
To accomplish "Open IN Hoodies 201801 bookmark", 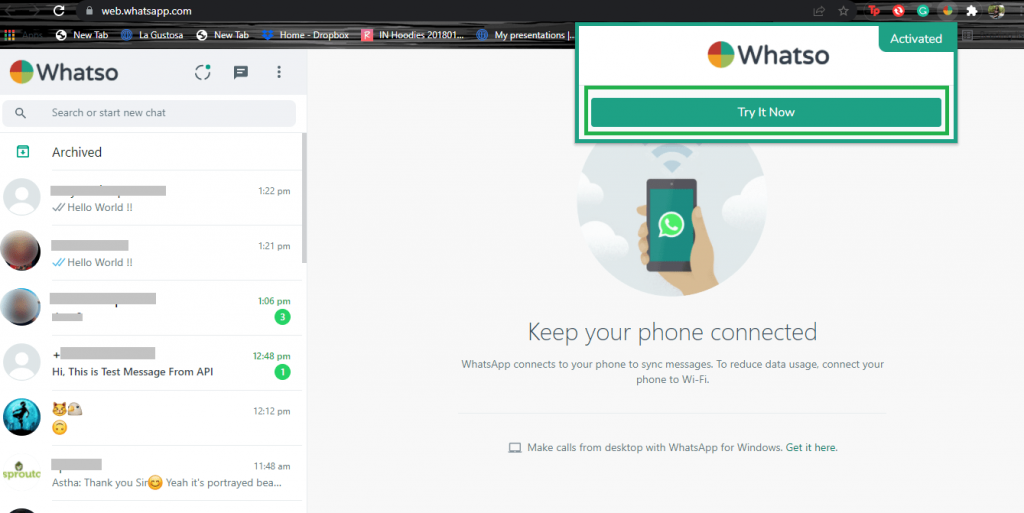I will pyautogui.click(x=413, y=35).
